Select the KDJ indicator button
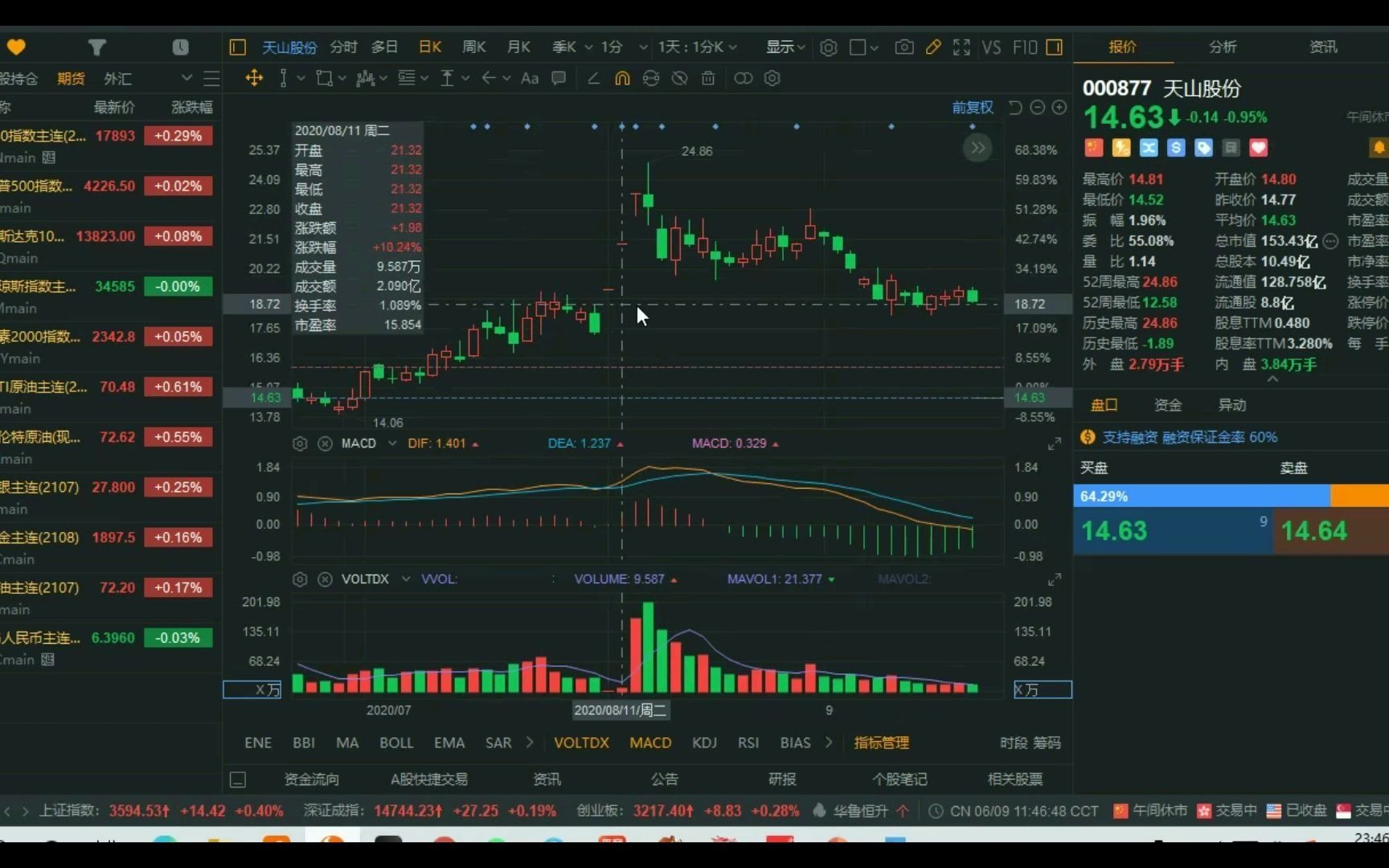This screenshot has height=868, width=1389. pyautogui.click(x=705, y=743)
